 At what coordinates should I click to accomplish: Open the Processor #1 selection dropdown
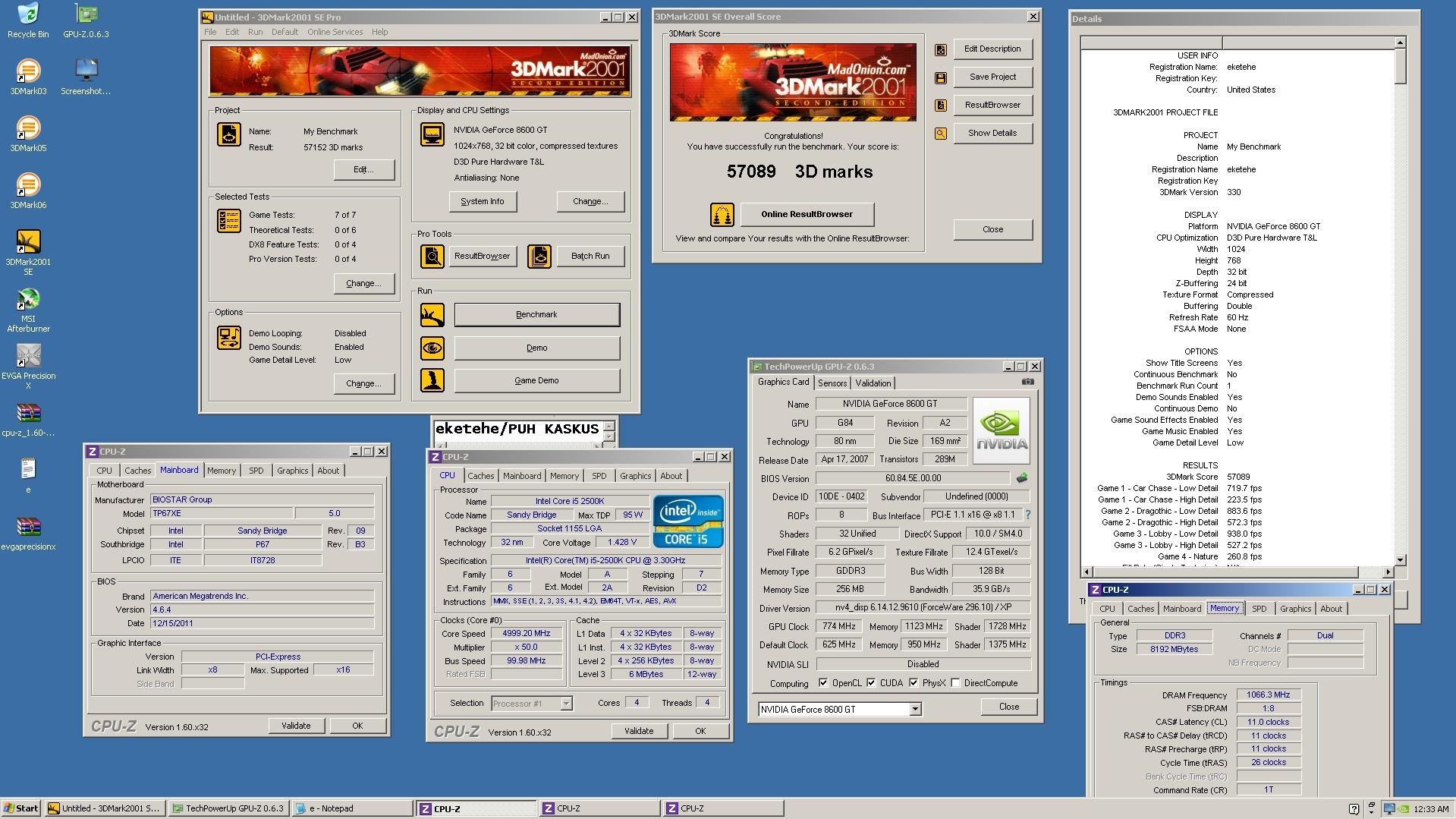click(x=566, y=704)
